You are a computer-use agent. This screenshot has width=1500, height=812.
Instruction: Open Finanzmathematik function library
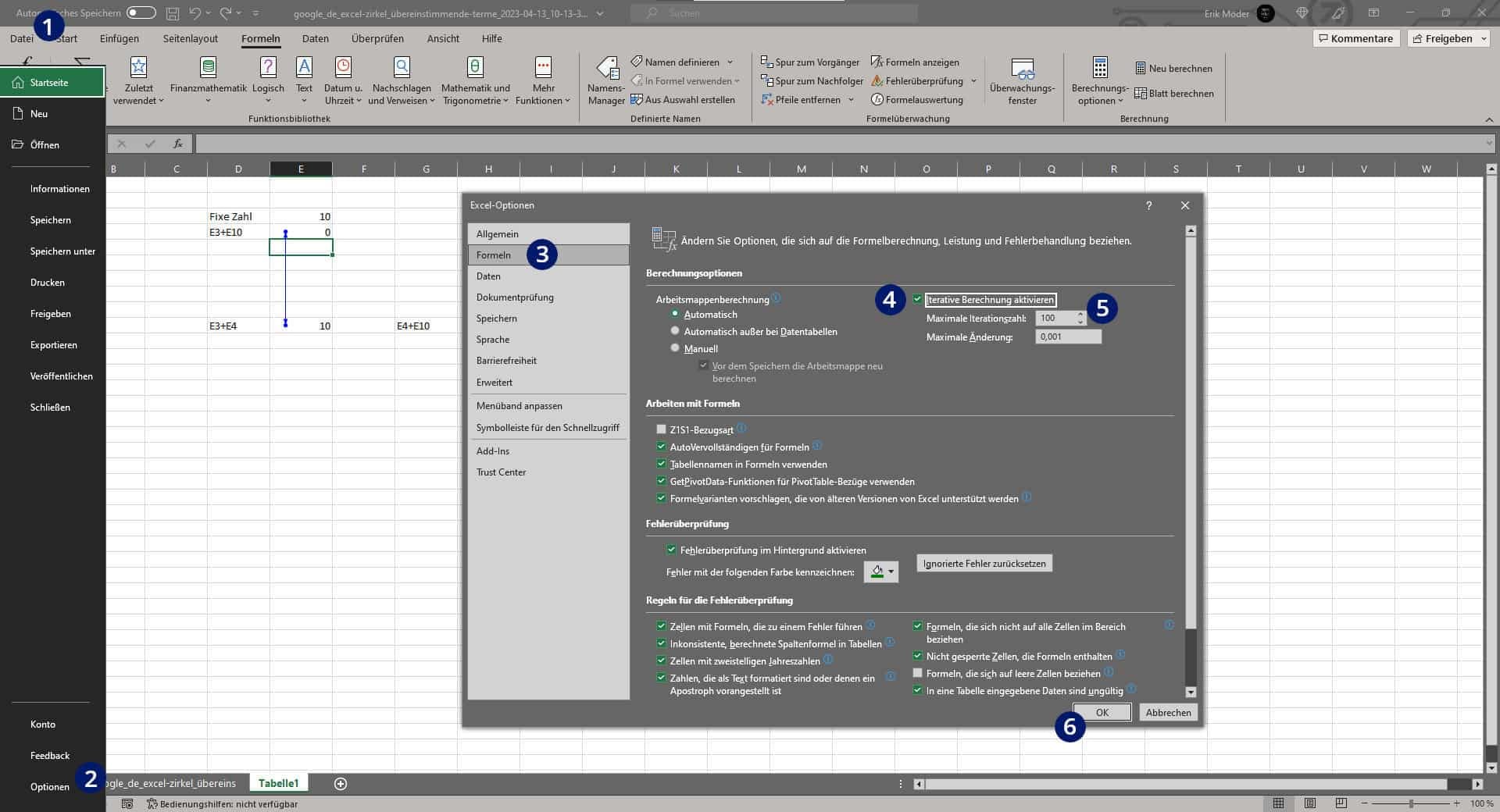[x=208, y=81]
